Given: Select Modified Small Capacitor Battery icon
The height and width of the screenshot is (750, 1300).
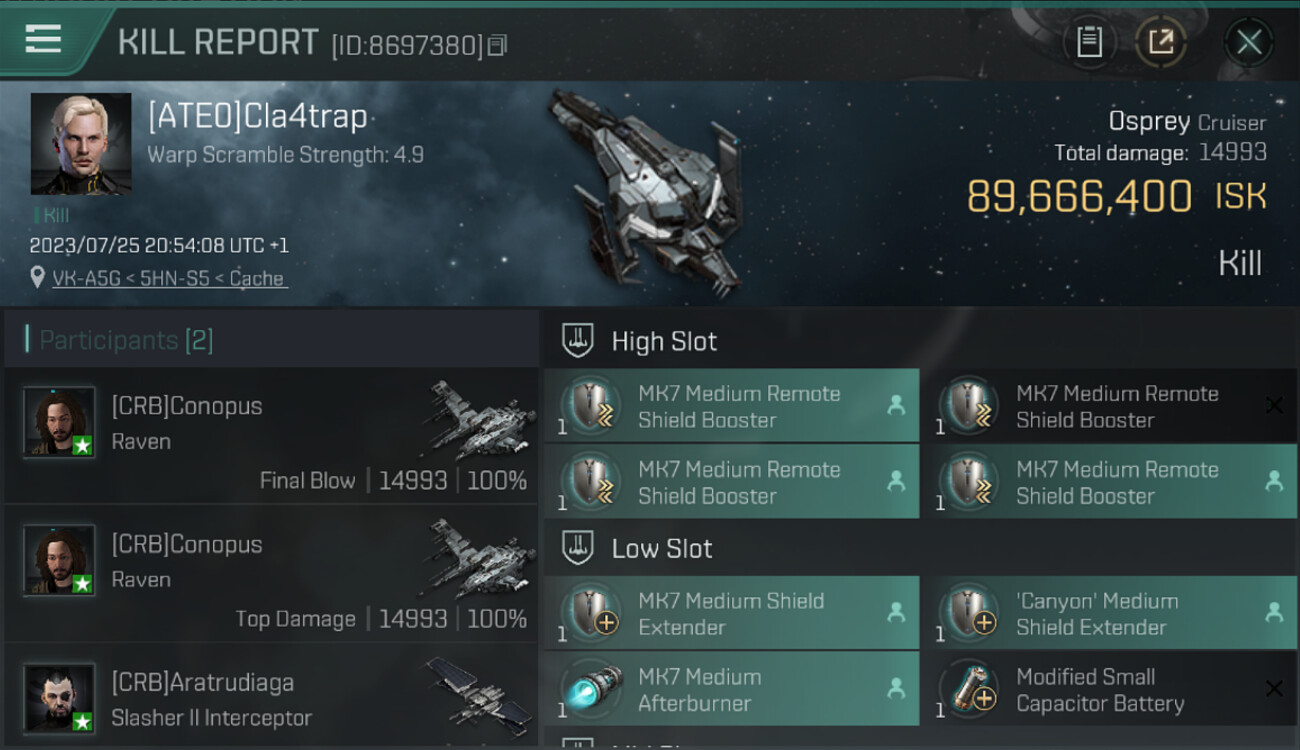Looking at the screenshot, I should click(970, 690).
